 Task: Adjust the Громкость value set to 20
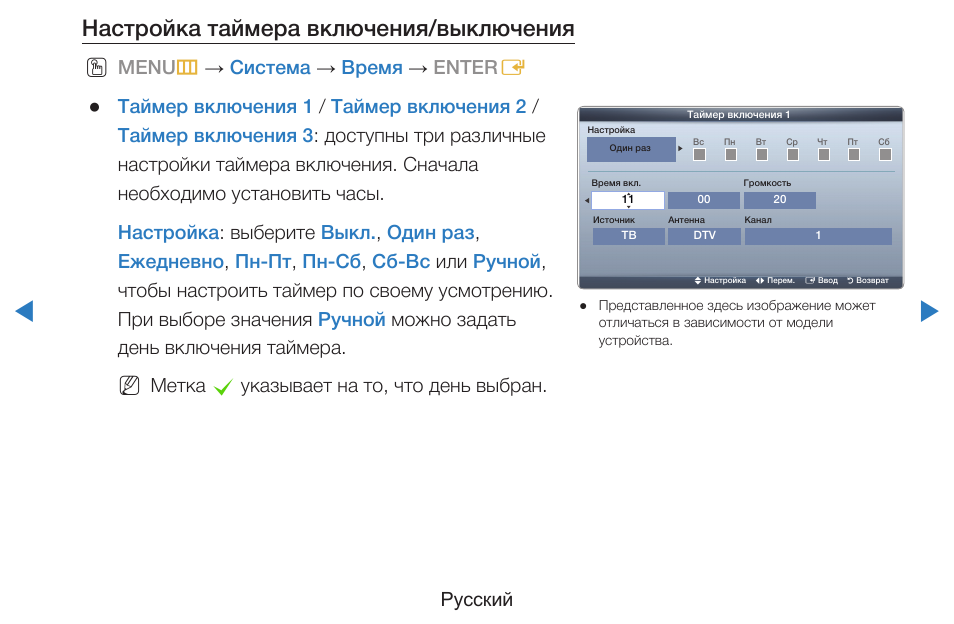(x=780, y=199)
